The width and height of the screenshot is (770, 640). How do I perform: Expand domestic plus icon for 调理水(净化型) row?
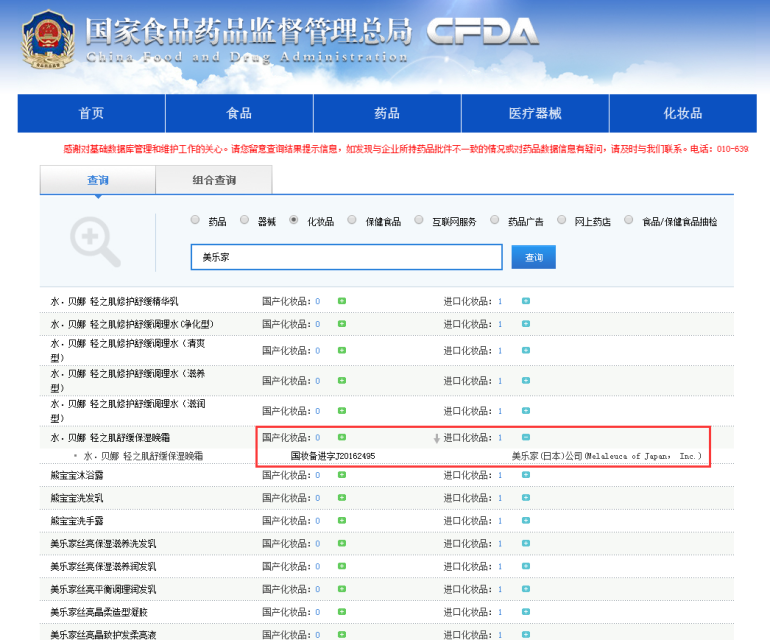(x=342, y=324)
